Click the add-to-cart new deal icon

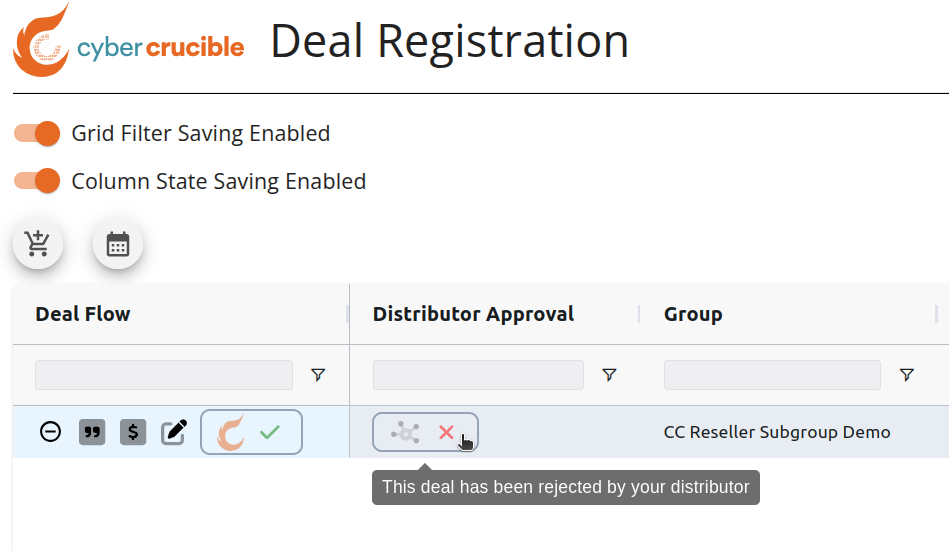tap(38, 244)
